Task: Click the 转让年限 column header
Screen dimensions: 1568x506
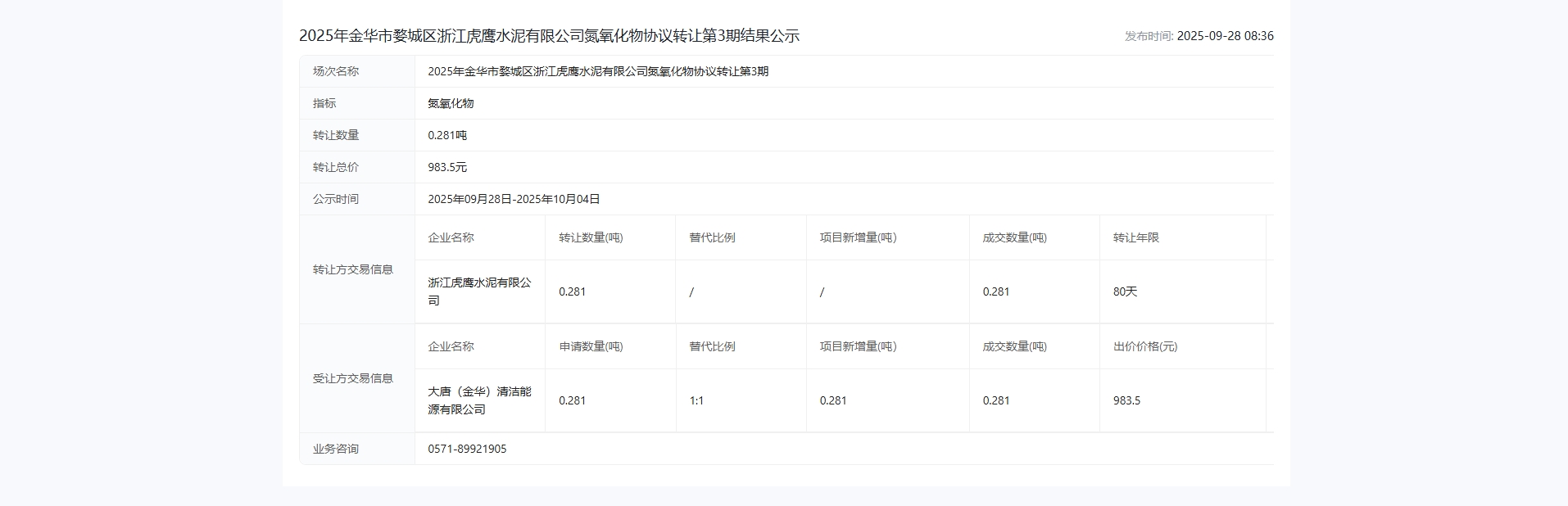Action: [x=1135, y=237]
